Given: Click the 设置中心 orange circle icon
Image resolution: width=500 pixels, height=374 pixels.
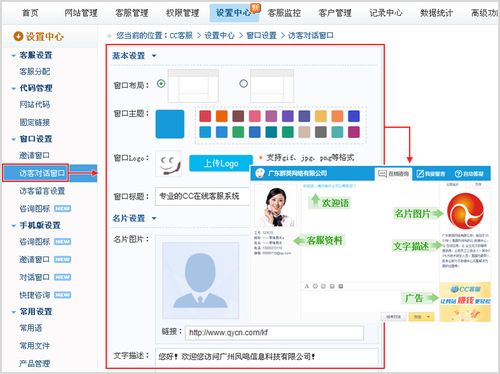Looking at the screenshot, I should coord(18,36).
